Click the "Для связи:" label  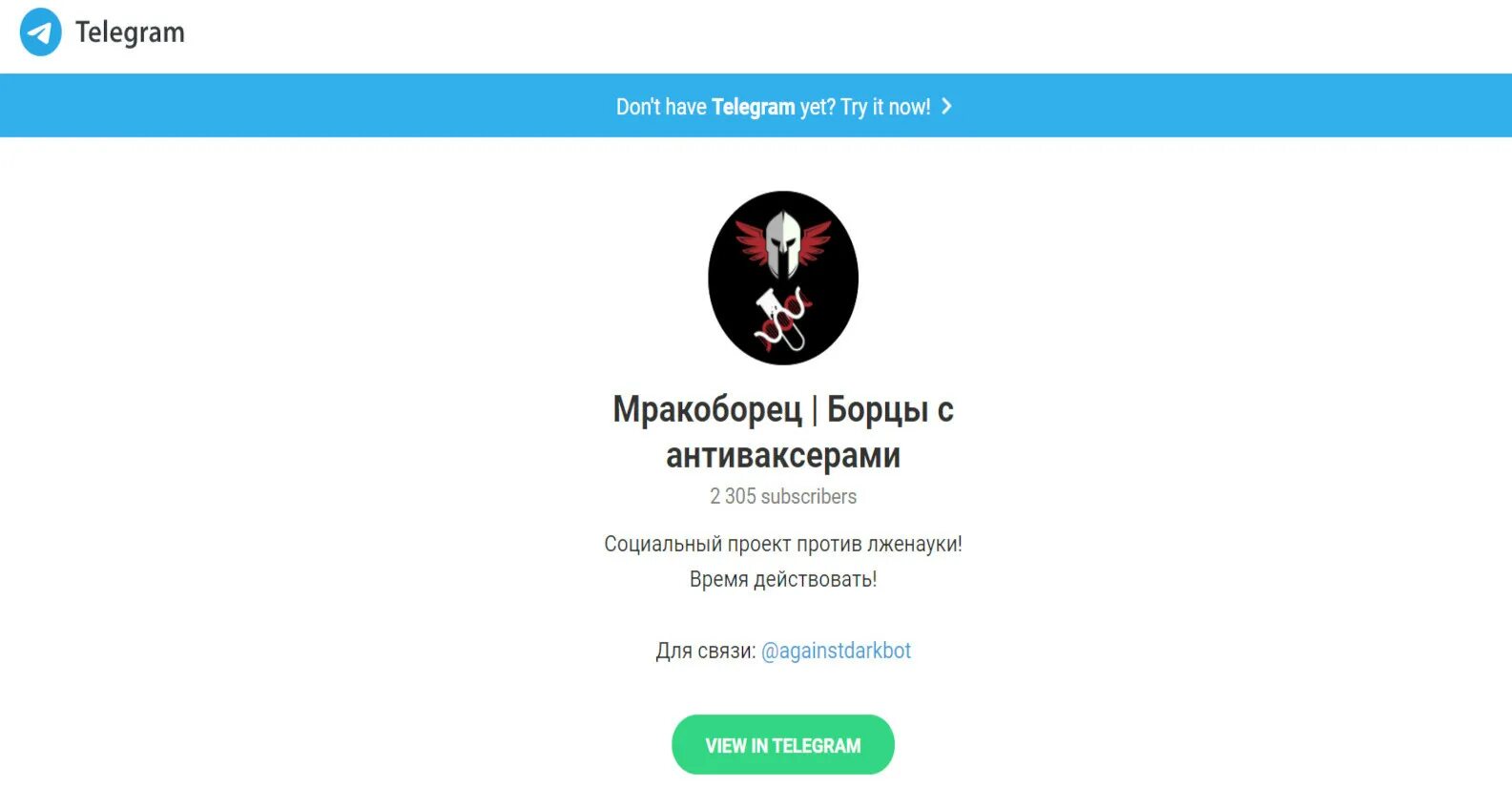[705, 651]
